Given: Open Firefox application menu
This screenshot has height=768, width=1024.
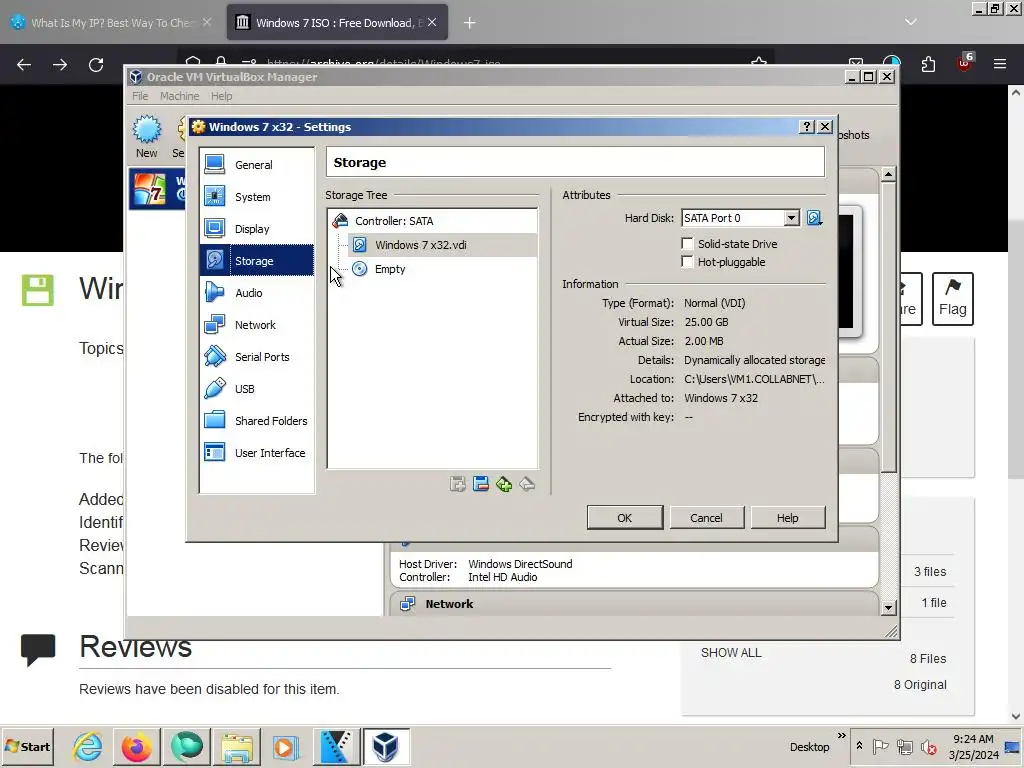Looking at the screenshot, I should pos(1000,64).
